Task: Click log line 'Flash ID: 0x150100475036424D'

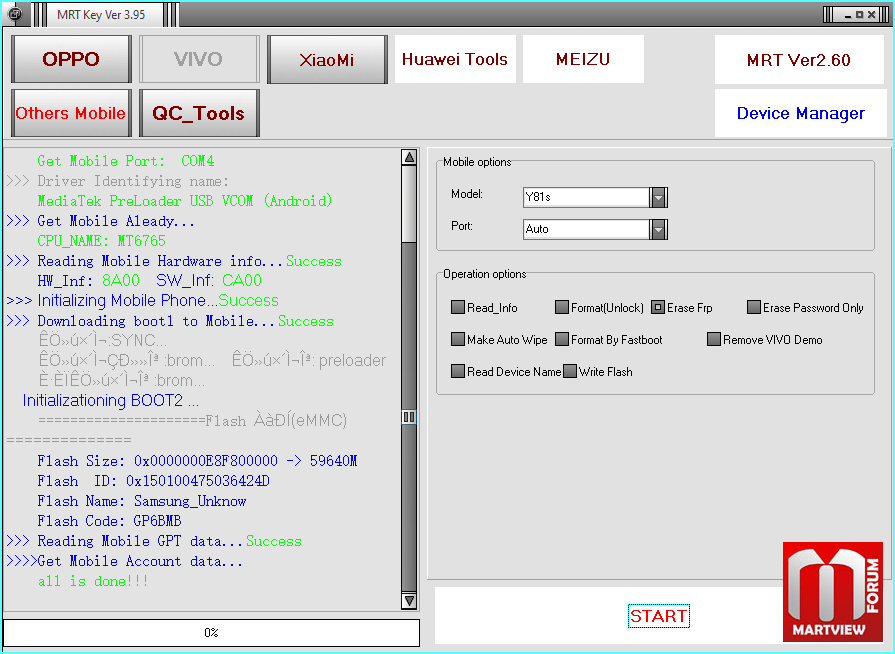Action: tap(154, 481)
